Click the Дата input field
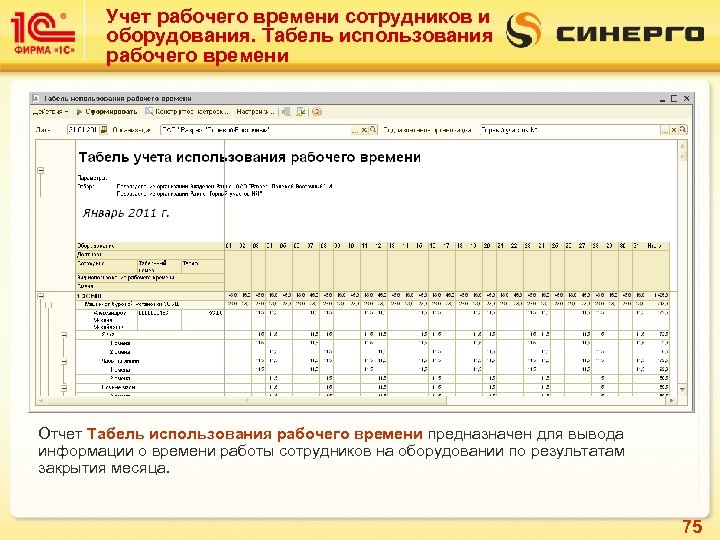 pyautogui.click(x=83, y=130)
